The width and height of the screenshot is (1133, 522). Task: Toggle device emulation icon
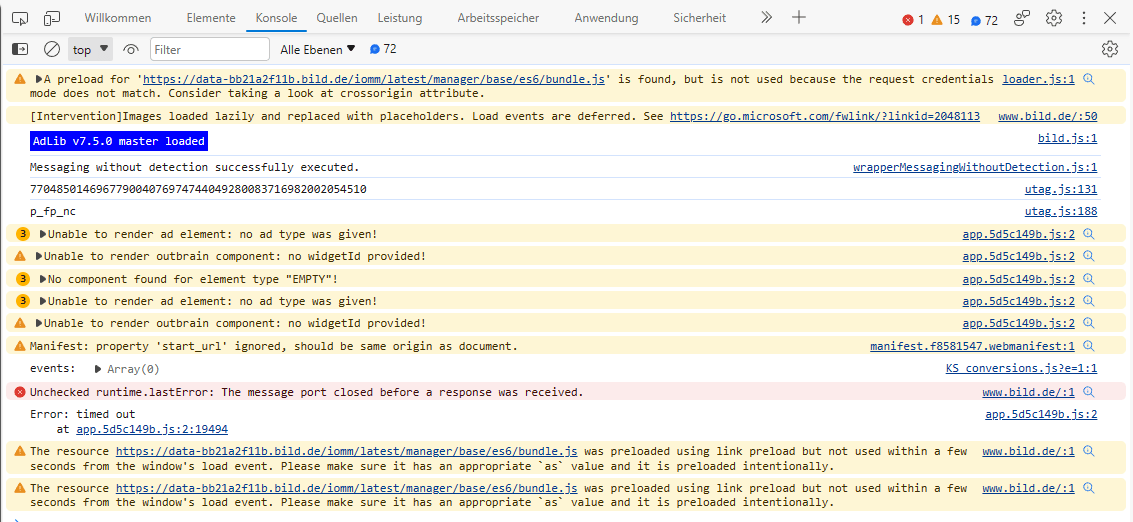click(x=51, y=18)
